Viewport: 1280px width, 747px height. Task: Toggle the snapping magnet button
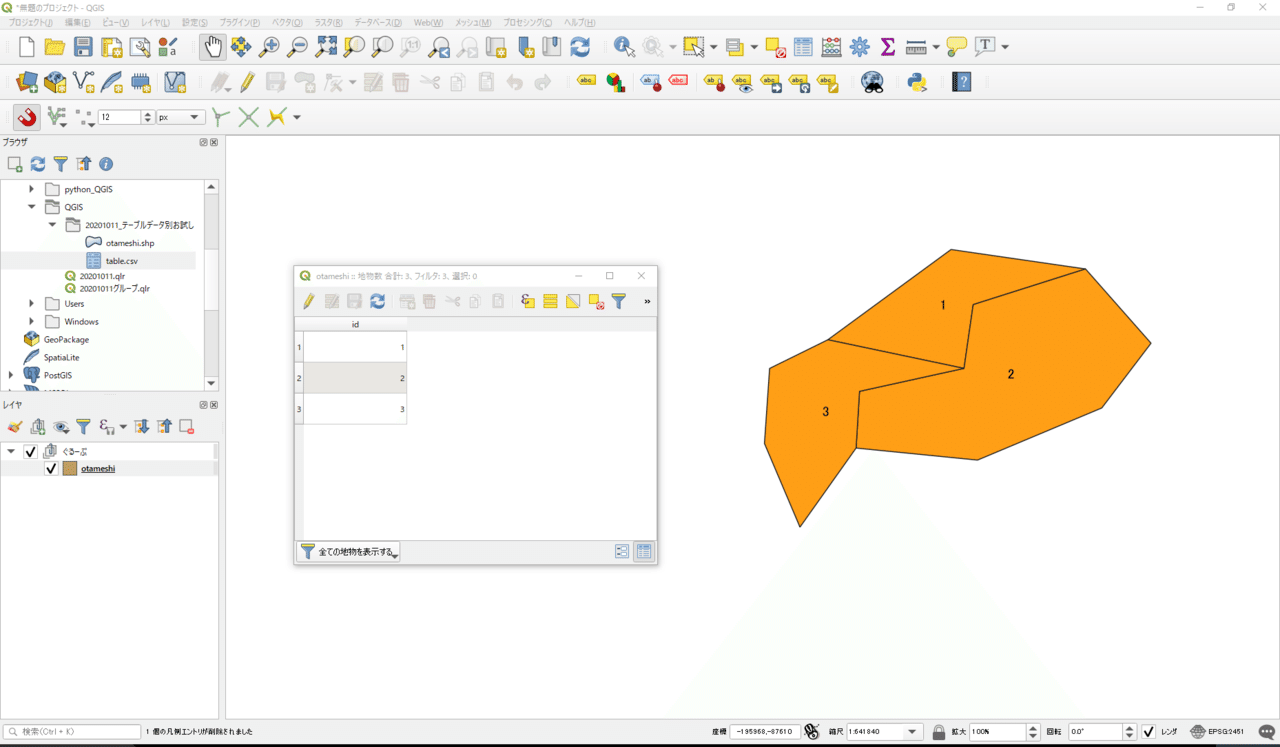click(27, 117)
